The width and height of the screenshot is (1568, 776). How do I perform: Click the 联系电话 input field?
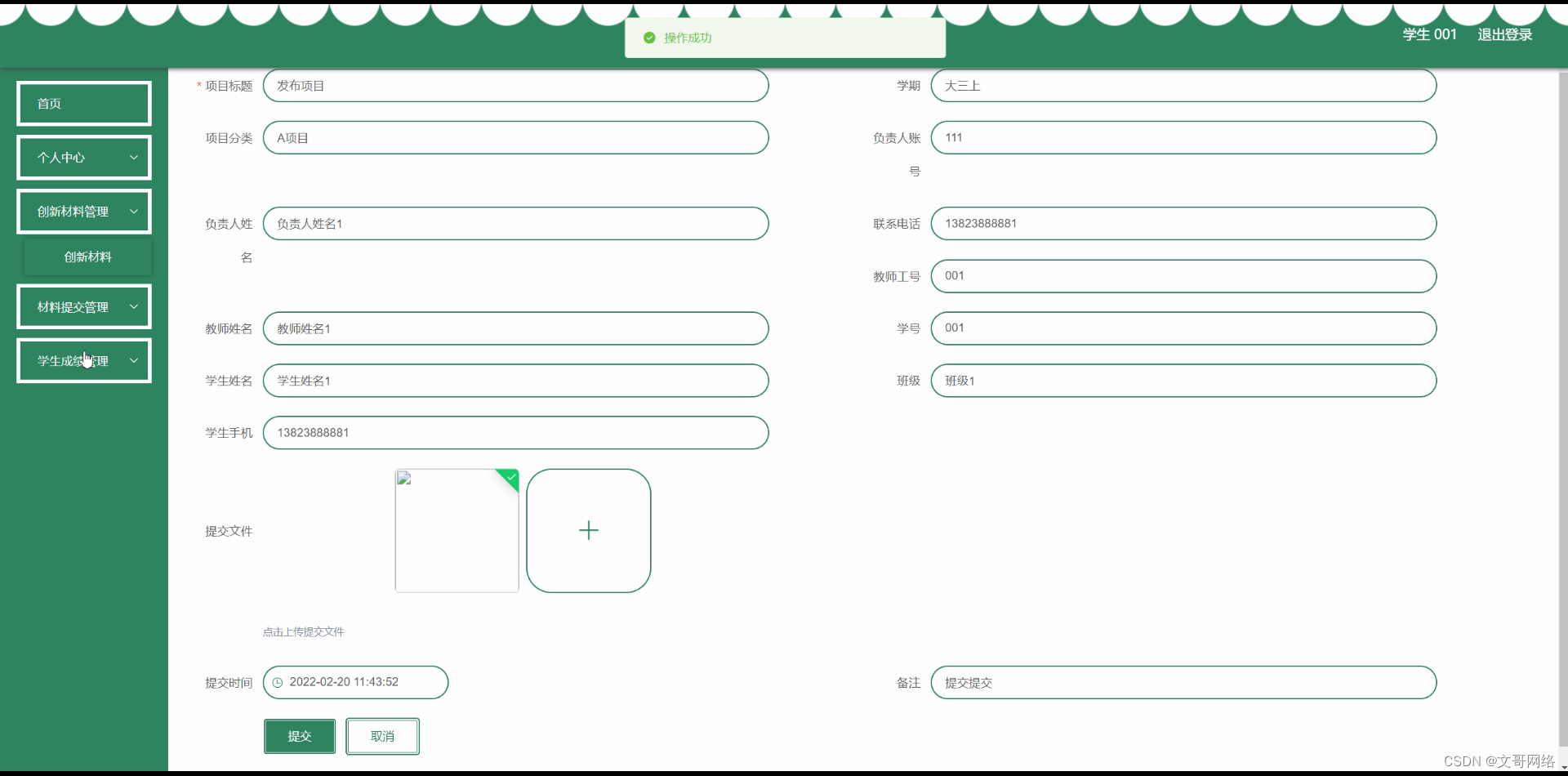tap(1184, 224)
